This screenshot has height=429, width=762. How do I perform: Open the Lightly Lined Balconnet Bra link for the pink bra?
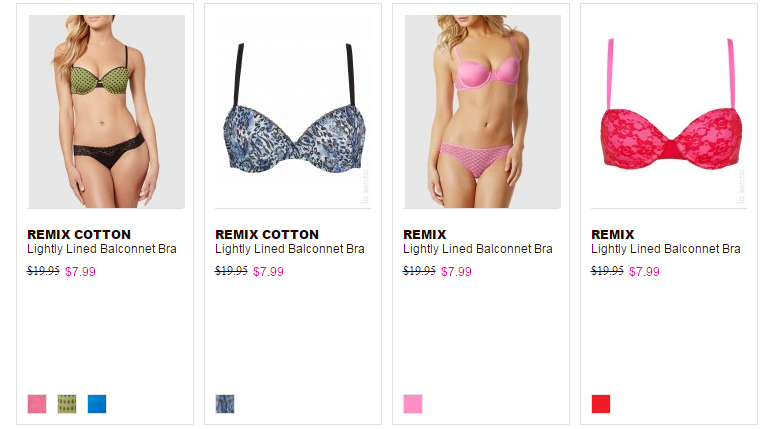[478, 249]
